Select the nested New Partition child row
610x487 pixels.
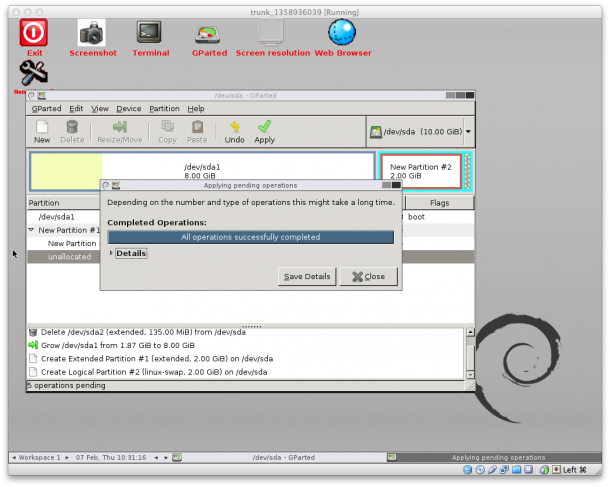(251, 244)
